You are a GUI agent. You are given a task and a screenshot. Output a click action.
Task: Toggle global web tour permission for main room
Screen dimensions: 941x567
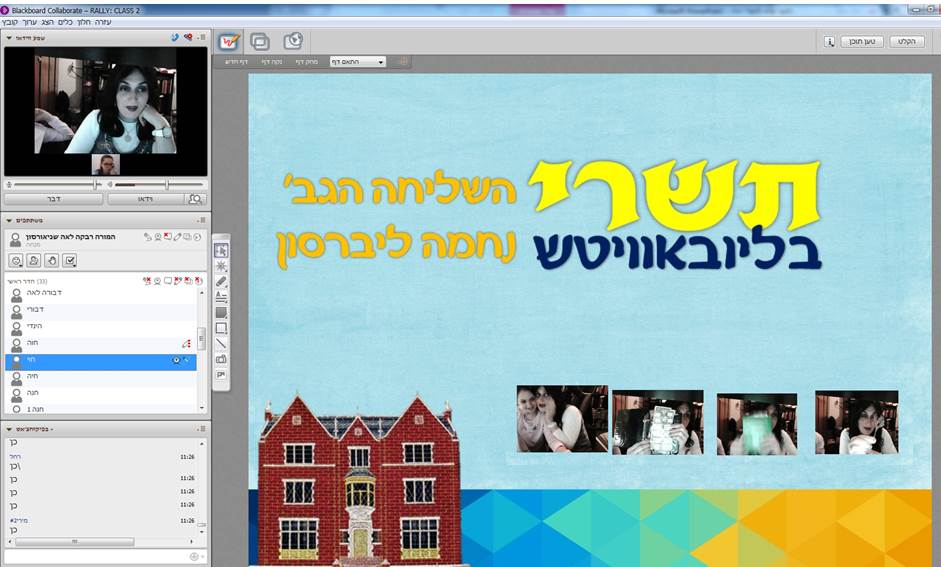198,281
